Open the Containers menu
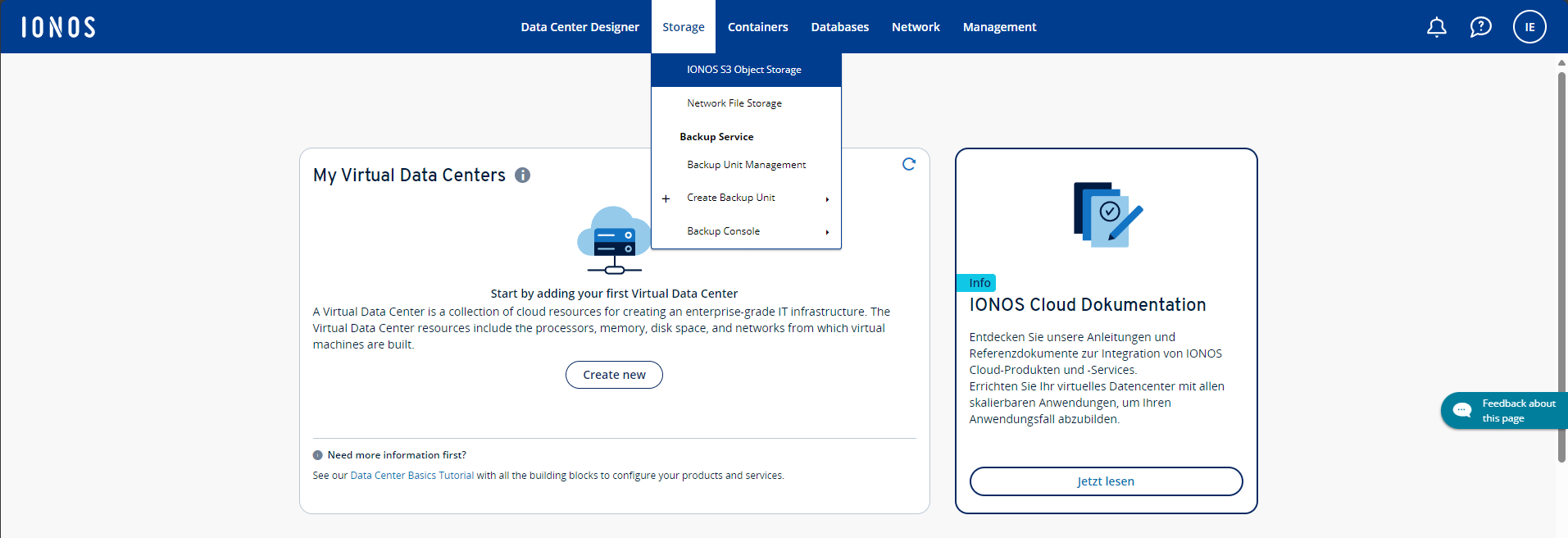 tap(757, 27)
